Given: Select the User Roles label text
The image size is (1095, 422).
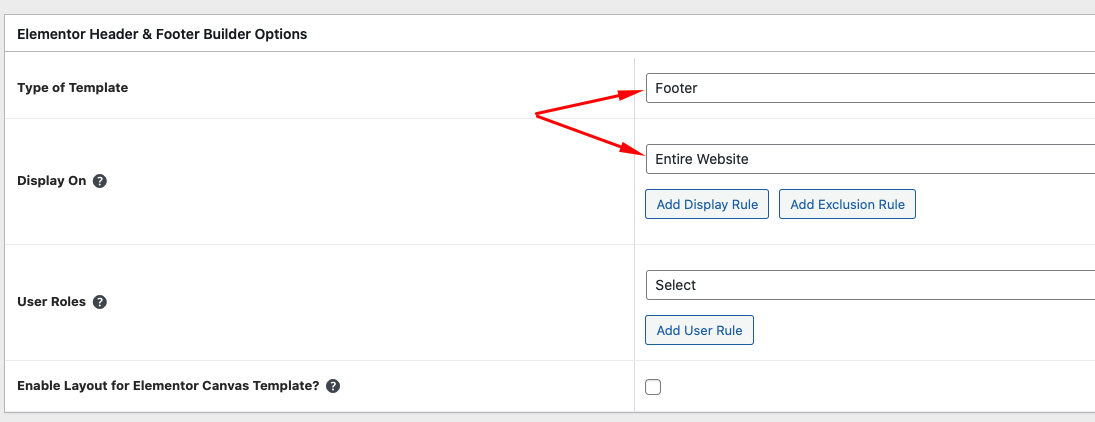Looking at the screenshot, I should [x=52, y=302].
